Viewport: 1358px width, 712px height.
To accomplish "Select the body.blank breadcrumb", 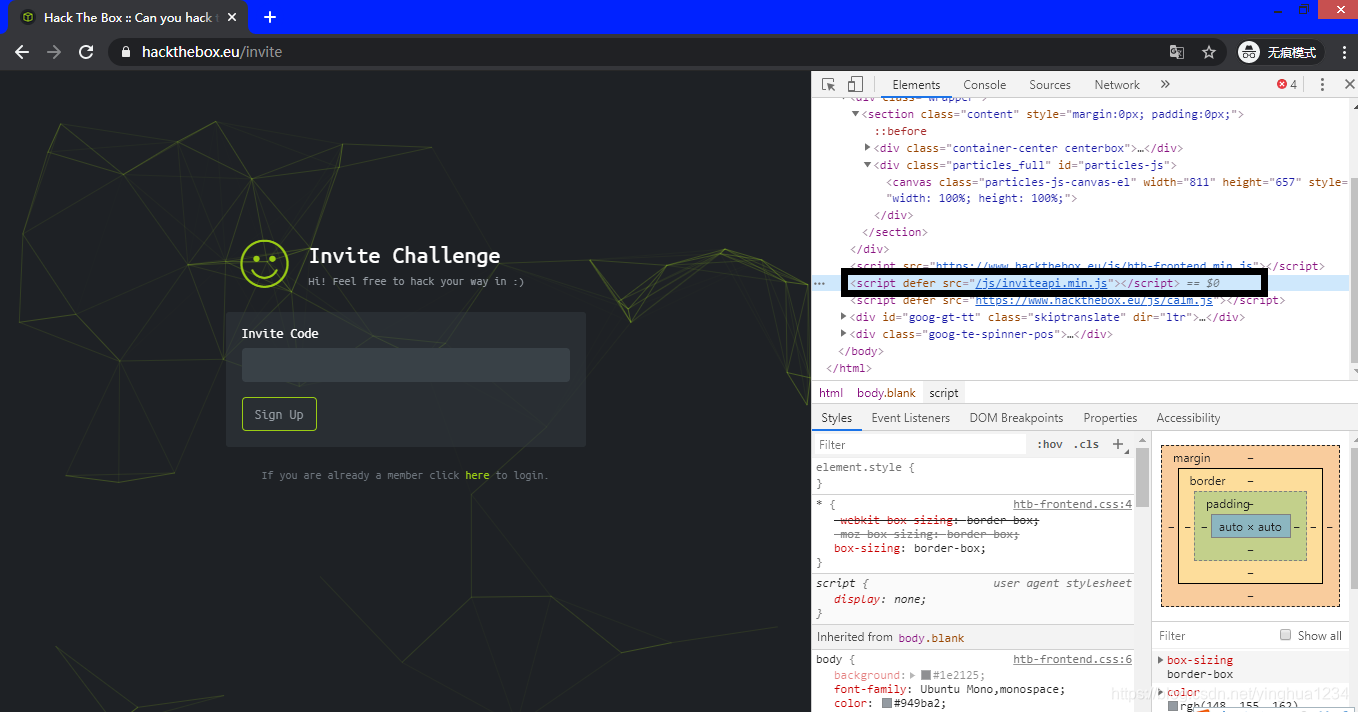I will [886, 393].
